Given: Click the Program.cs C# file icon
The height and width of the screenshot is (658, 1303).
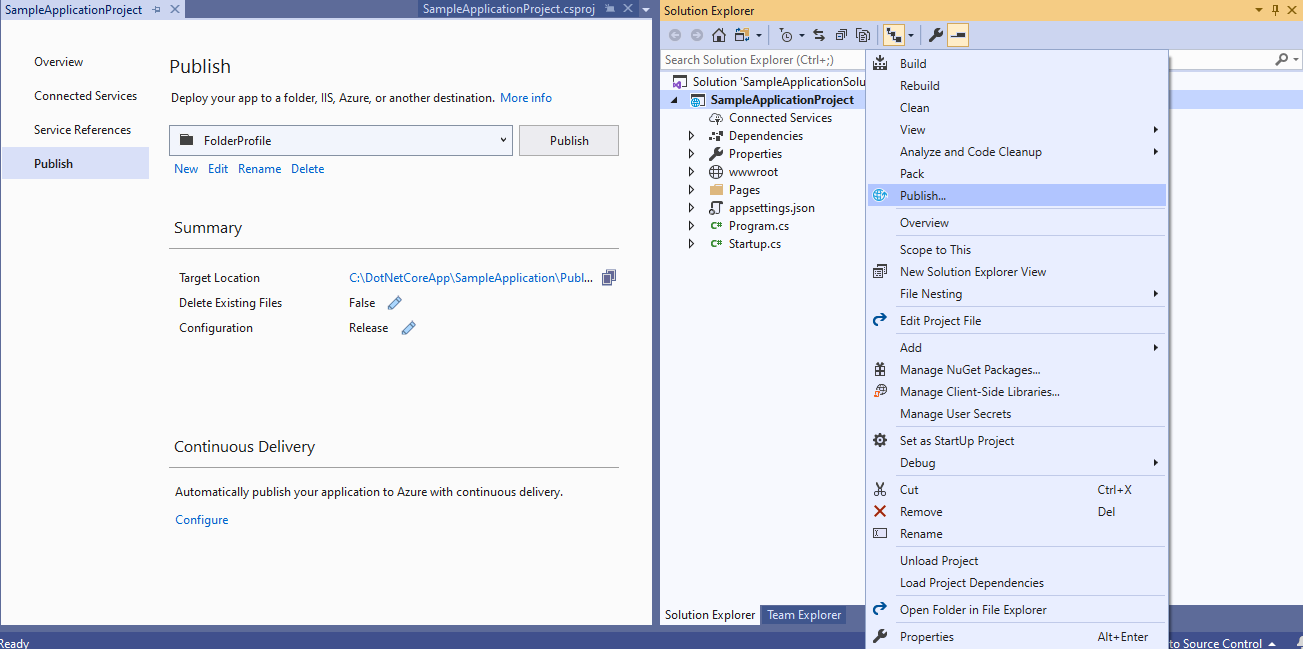Looking at the screenshot, I should point(716,226).
